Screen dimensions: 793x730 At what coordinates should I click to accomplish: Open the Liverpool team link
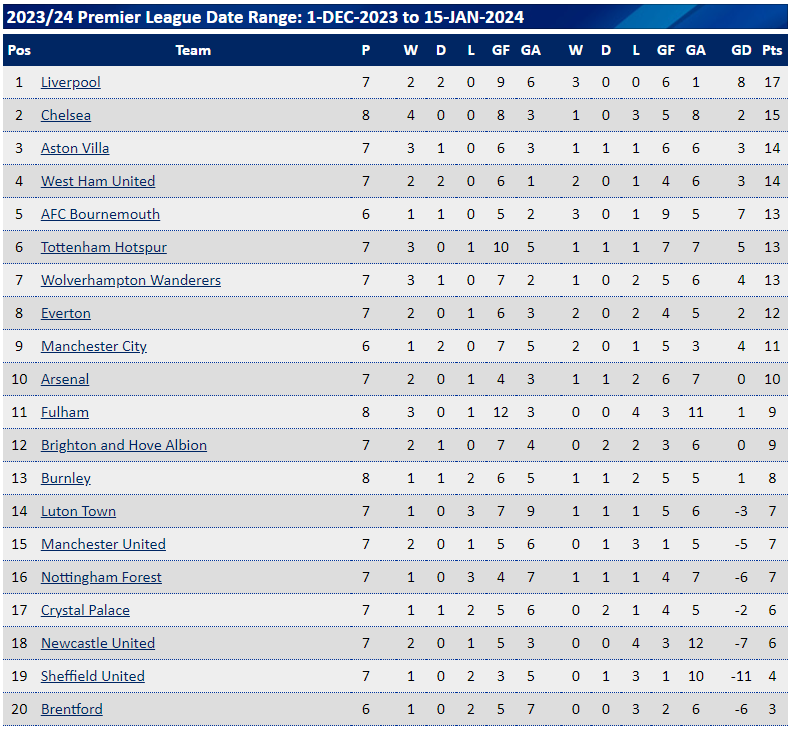click(x=71, y=82)
